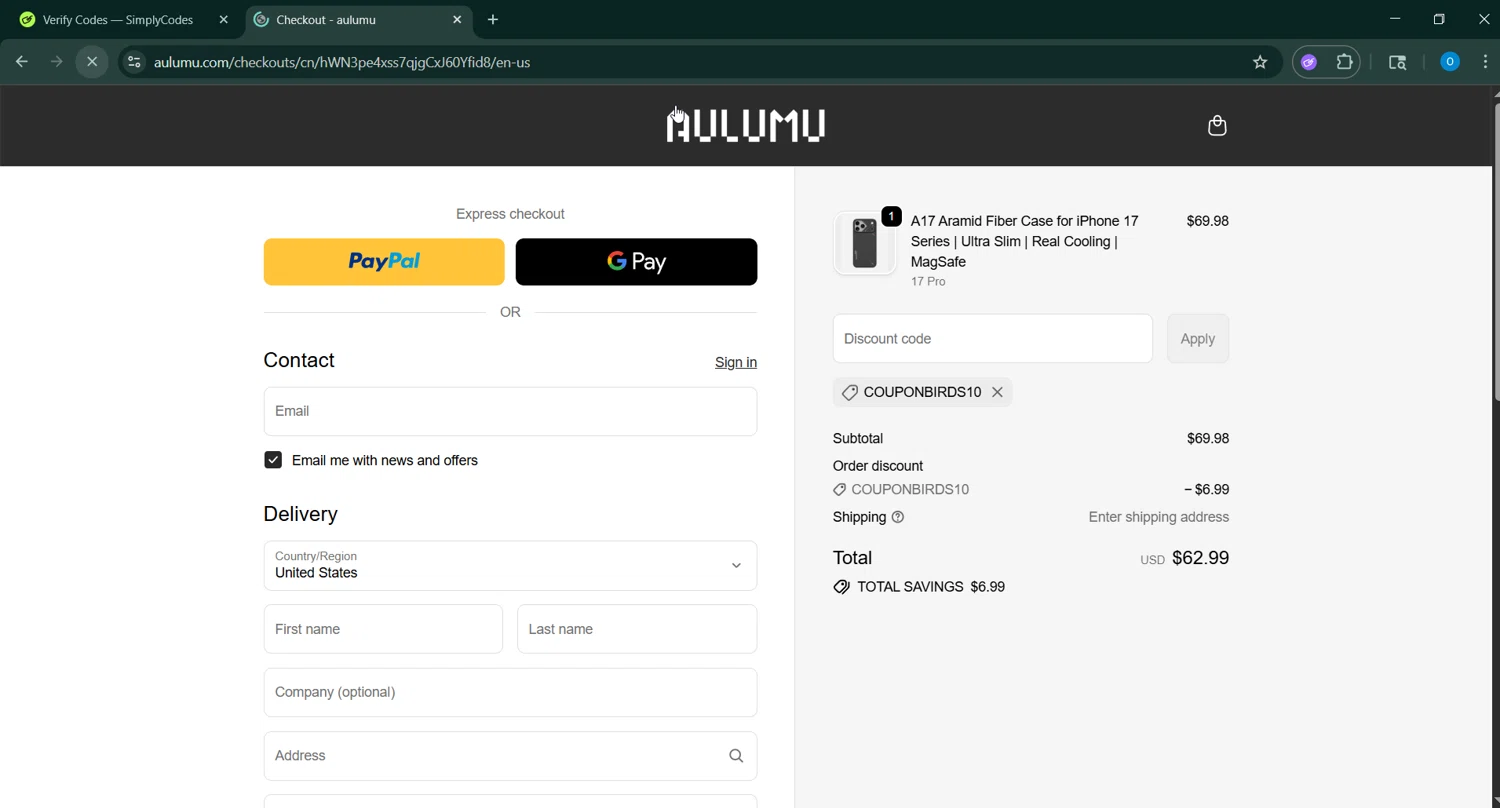Focus the Email input field
Screen dimensions: 1500x808
(x=510, y=411)
